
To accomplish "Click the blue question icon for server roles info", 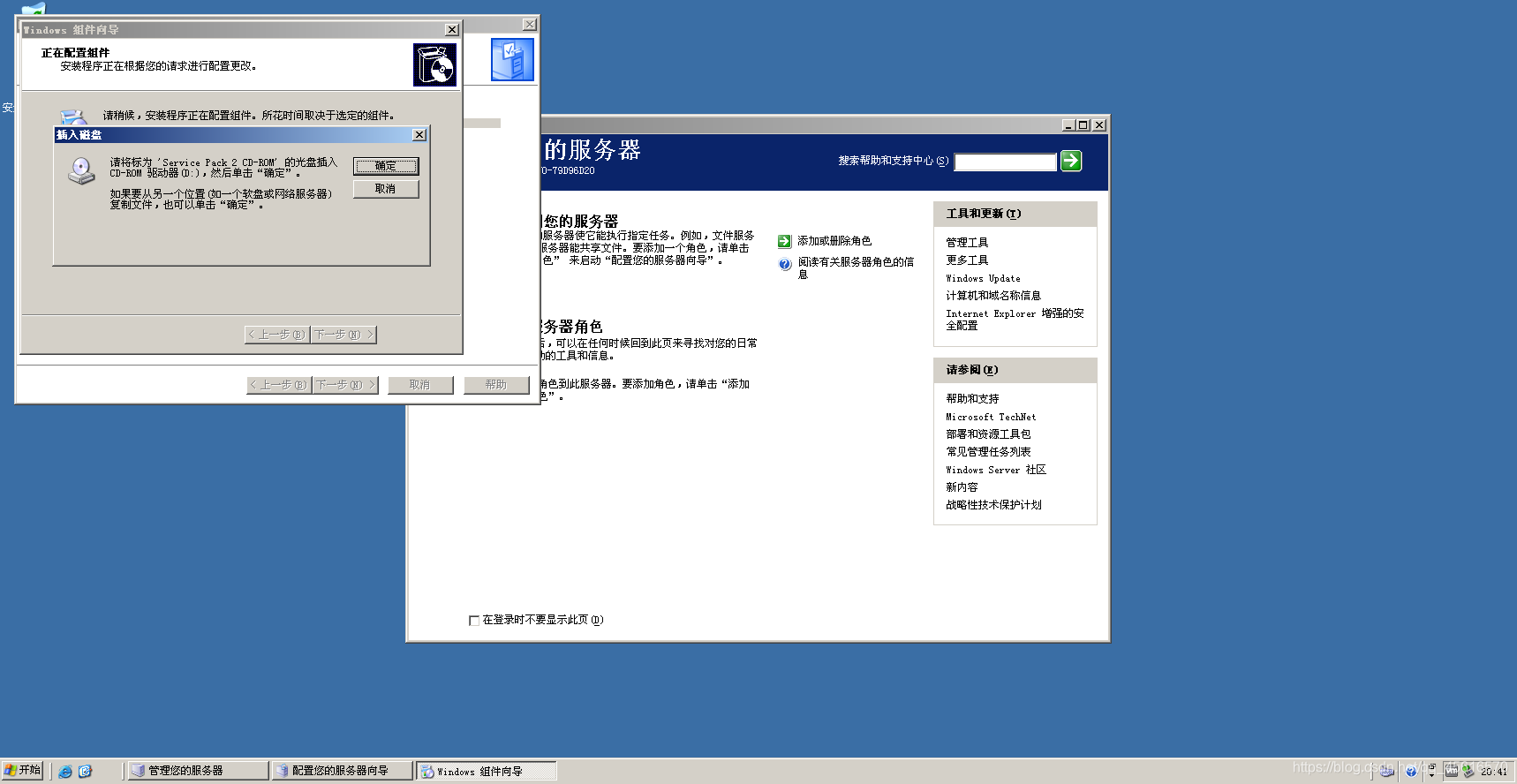I will tap(784, 264).
